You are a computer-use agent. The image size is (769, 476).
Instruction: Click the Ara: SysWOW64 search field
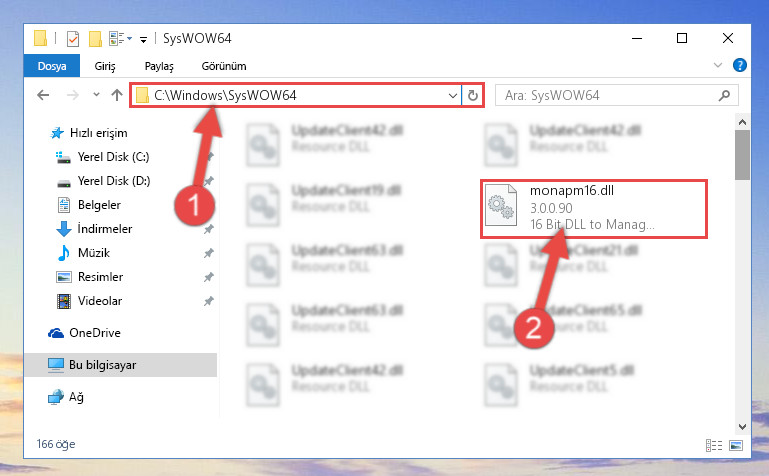point(610,95)
